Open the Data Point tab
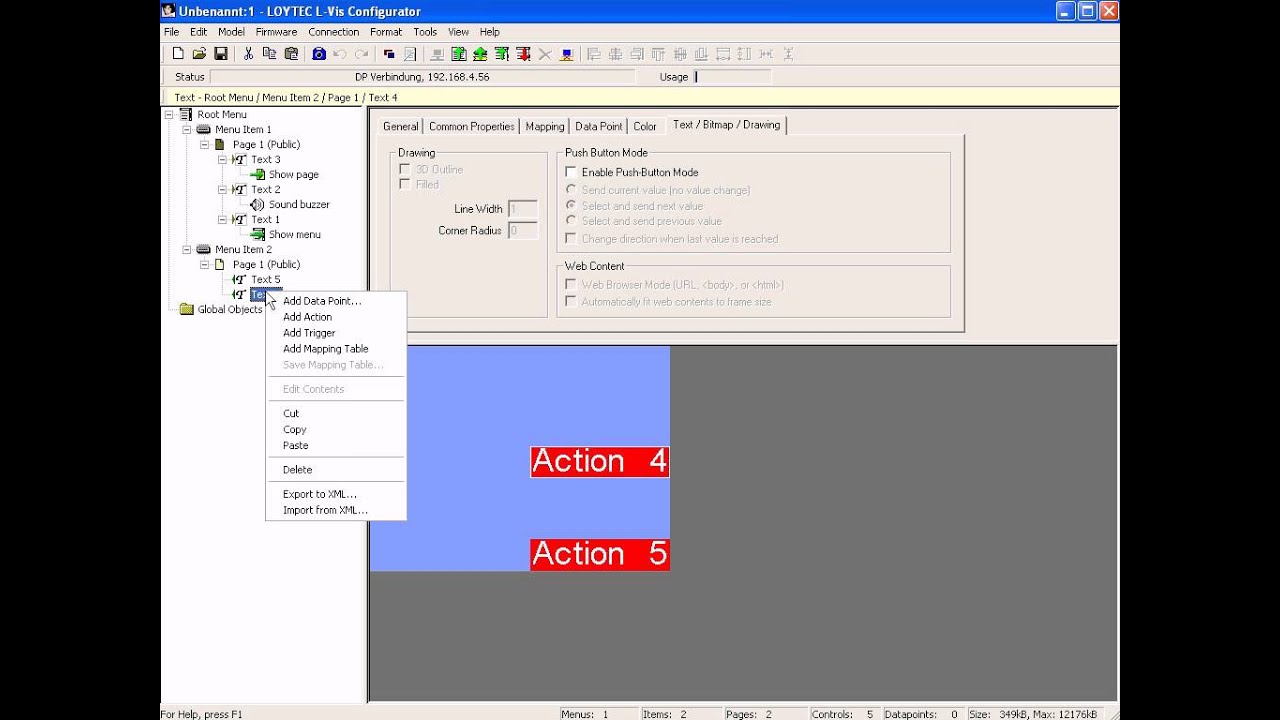1280x720 pixels. [x=598, y=126]
